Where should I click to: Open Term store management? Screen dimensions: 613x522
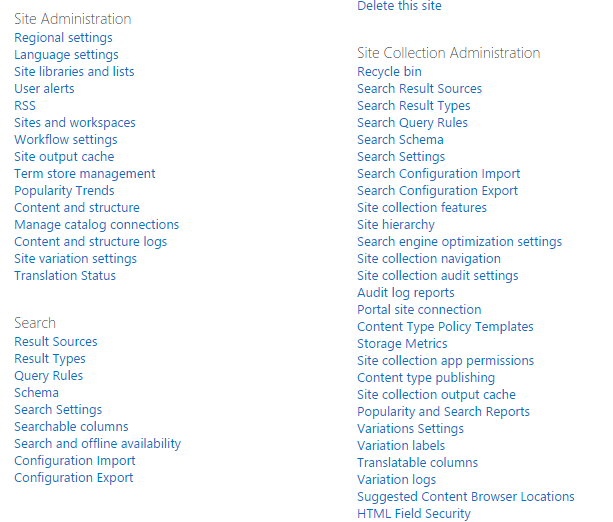click(x=84, y=174)
